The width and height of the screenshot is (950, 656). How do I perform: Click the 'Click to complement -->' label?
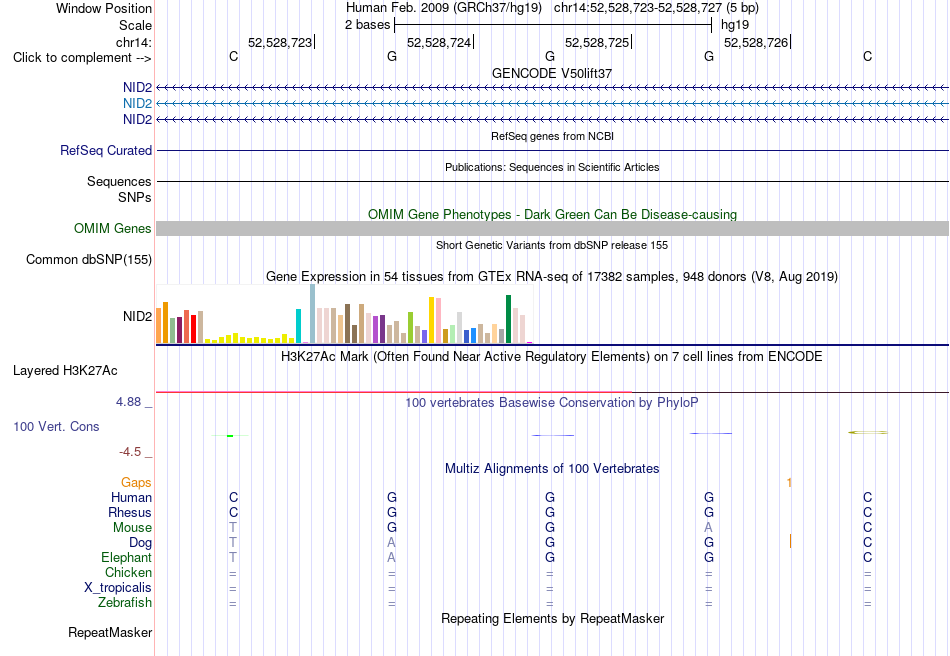(x=82, y=58)
